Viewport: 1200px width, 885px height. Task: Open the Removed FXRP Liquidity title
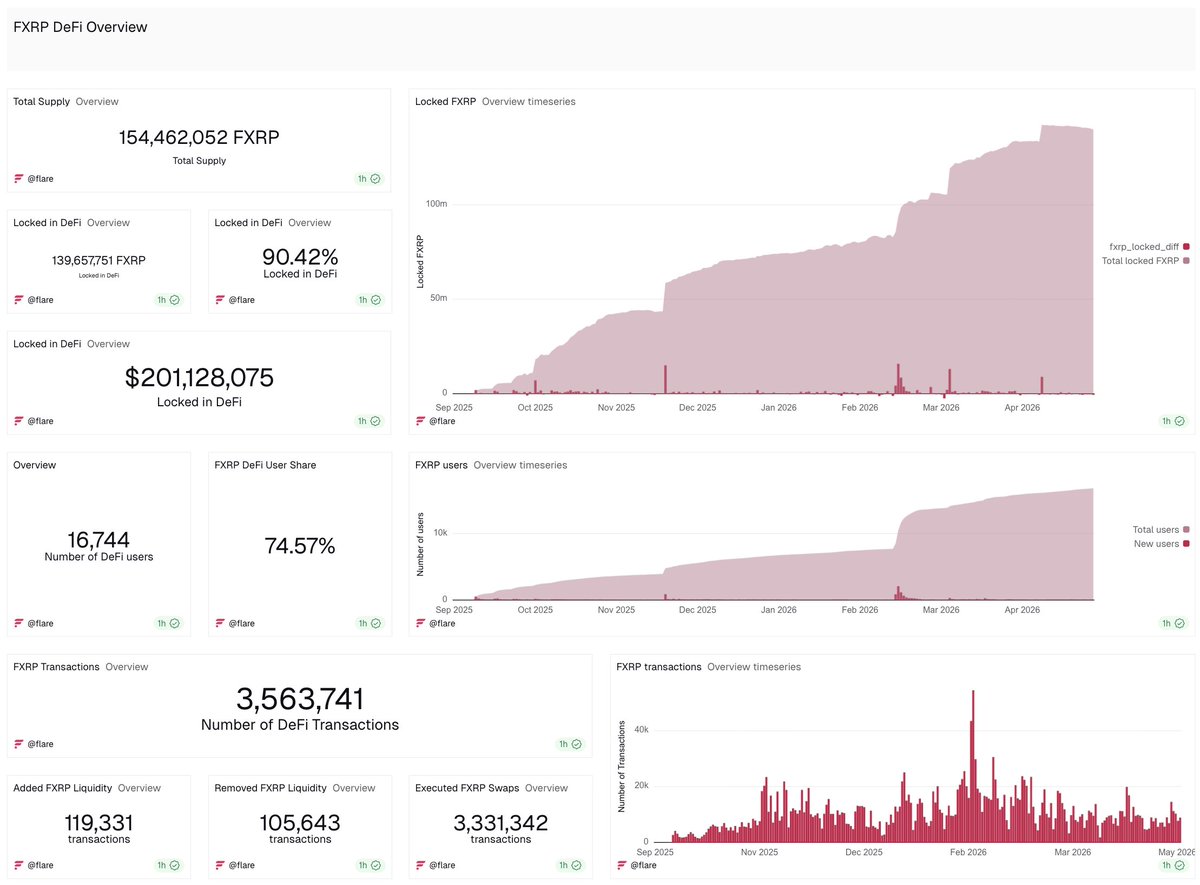click(x=270, y=788)
